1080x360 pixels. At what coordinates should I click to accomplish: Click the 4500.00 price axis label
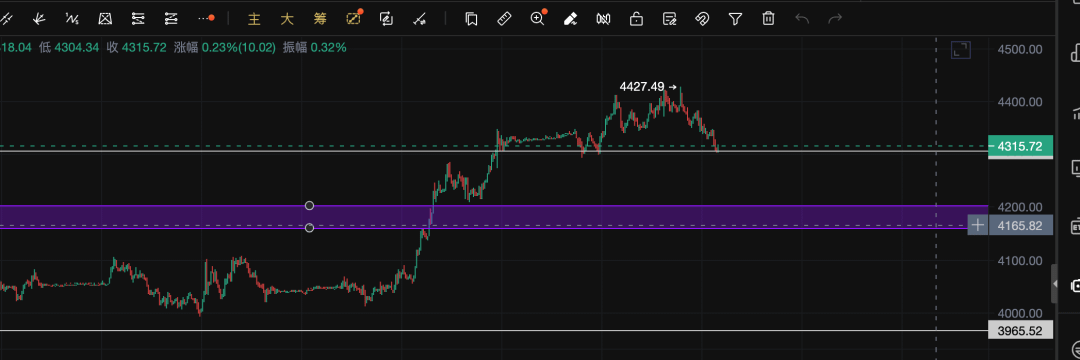tap(1020, 49)
